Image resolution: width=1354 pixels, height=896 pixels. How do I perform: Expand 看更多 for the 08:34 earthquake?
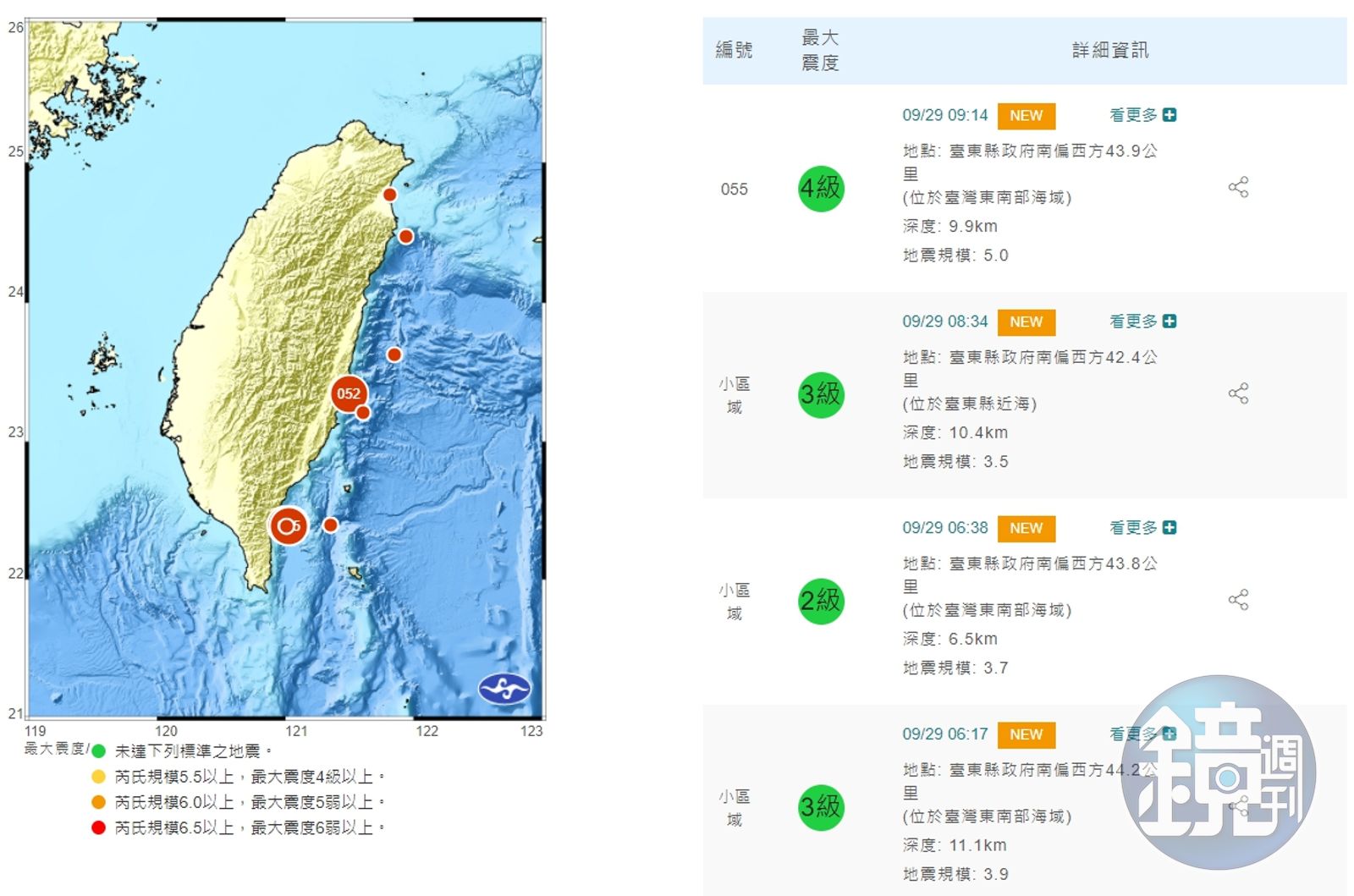[x=1142, y=322]
